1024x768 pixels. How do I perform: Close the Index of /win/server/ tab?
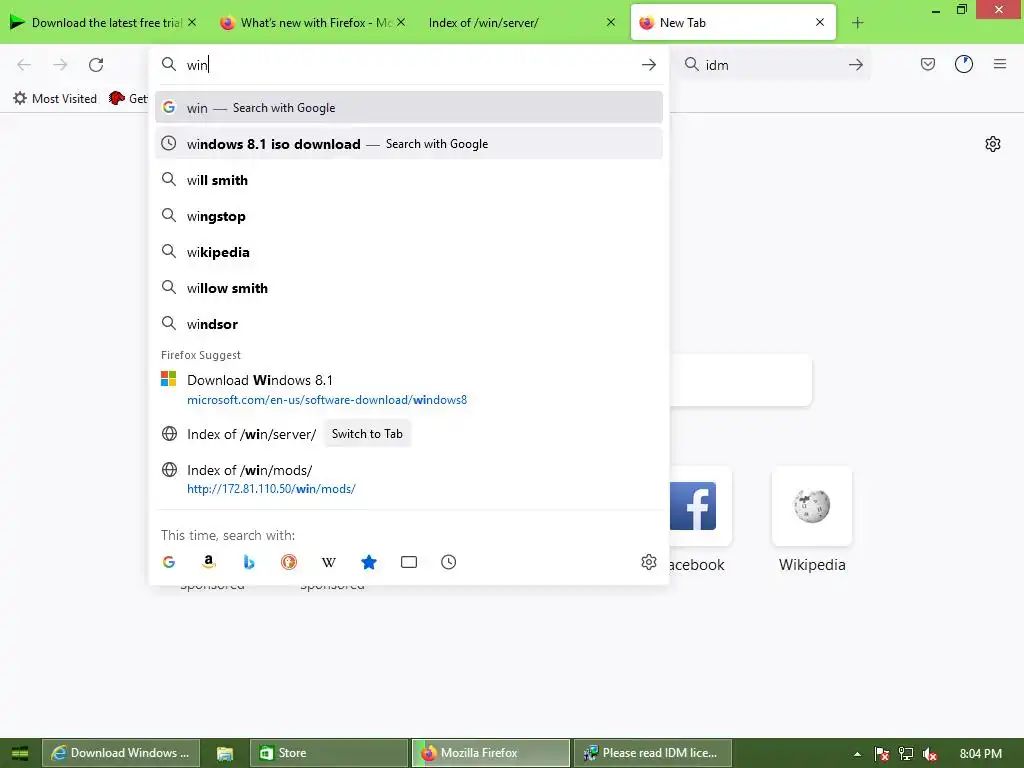coord(611,22)
